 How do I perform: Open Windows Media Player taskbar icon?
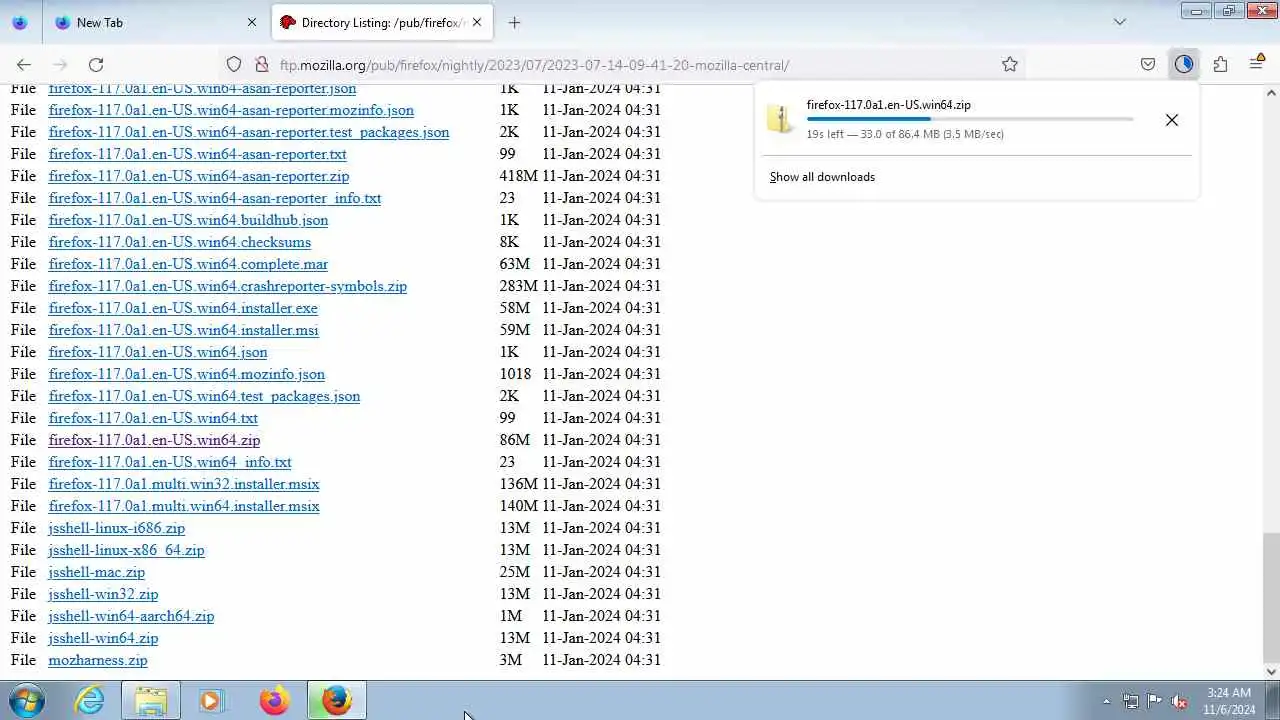click(211, 700)
